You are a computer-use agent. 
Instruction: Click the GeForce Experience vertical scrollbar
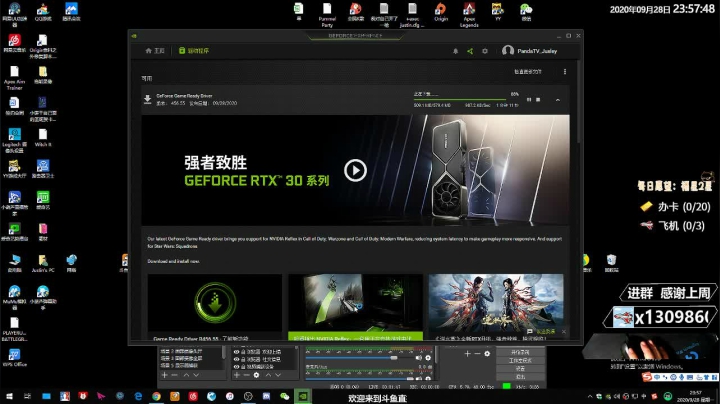click(579, 103)
